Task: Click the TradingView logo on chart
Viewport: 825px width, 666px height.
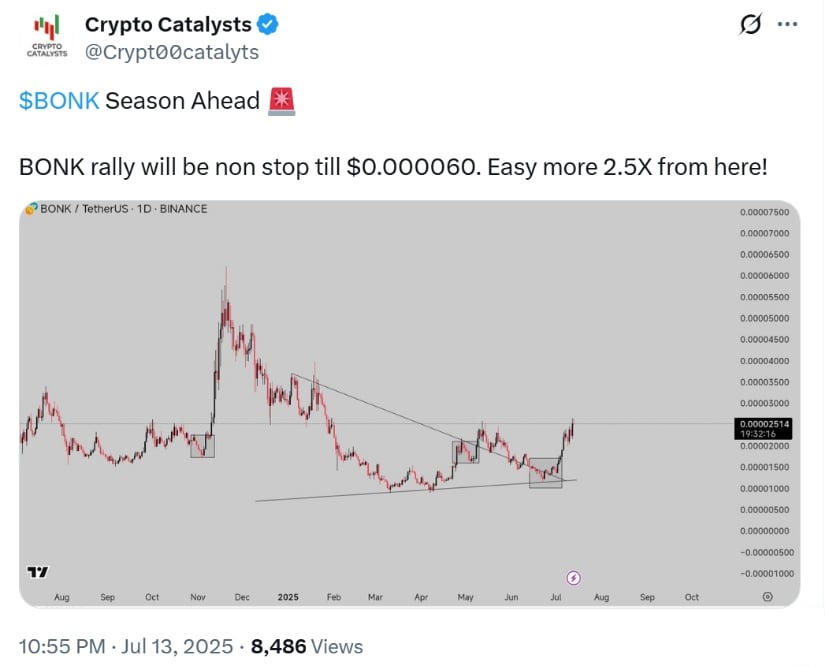Action: 37,571
